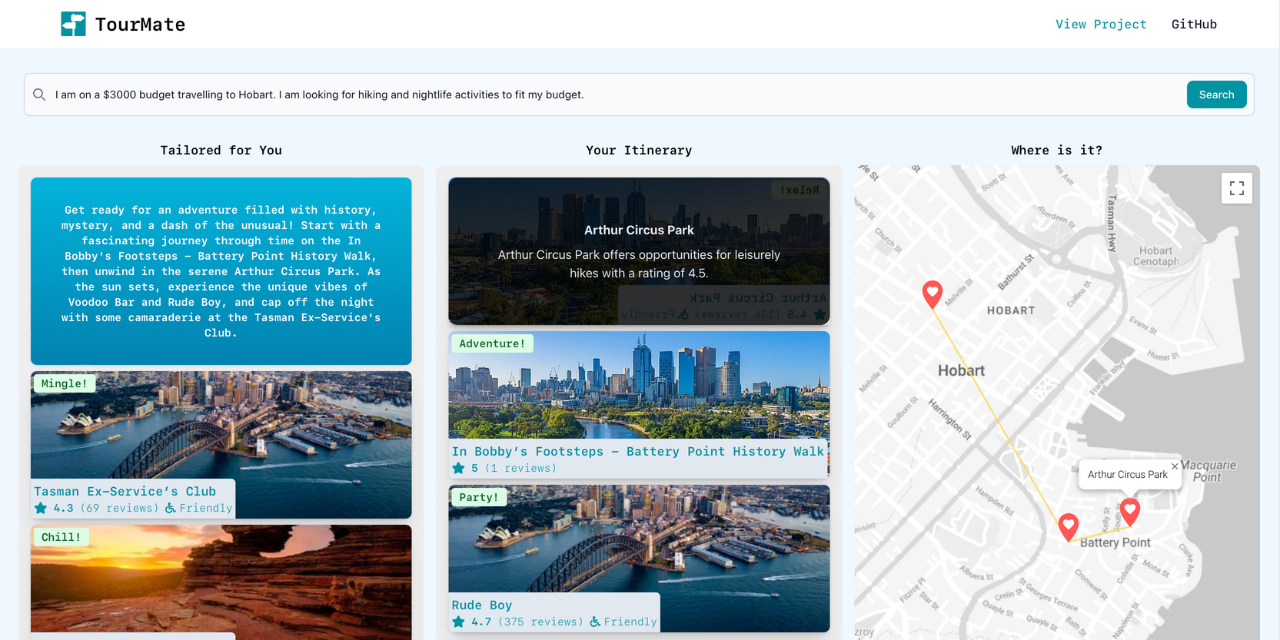
Task: Toggle fullscreen view on the map
Action: (1236, 188)
